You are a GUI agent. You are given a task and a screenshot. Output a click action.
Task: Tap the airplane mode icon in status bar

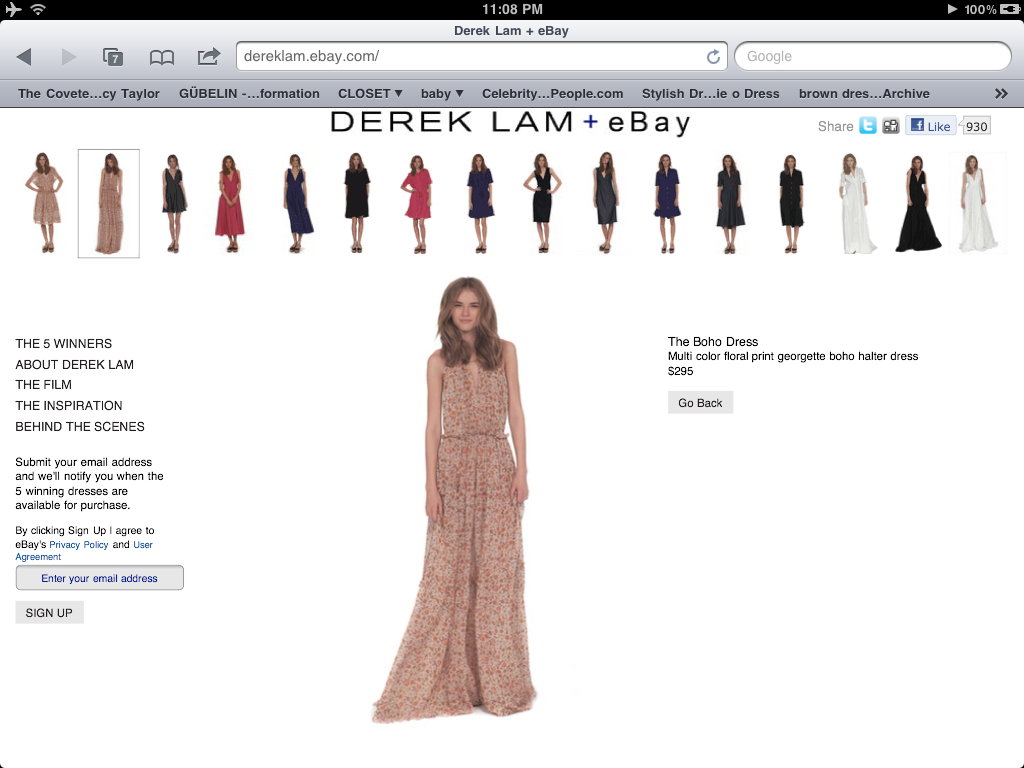[13, 9]
